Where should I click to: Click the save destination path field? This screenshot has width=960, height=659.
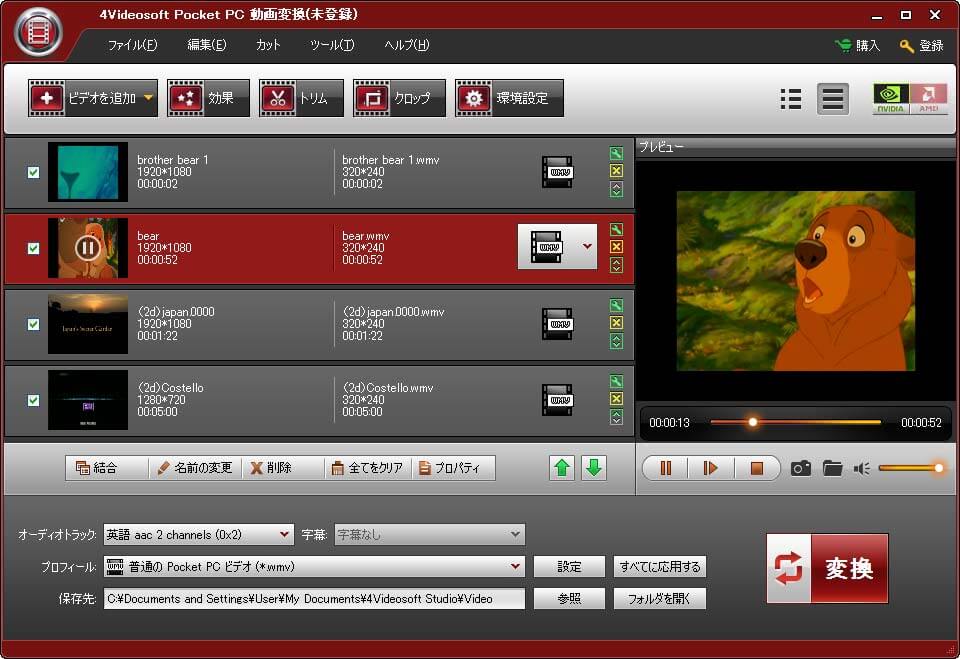314,598
